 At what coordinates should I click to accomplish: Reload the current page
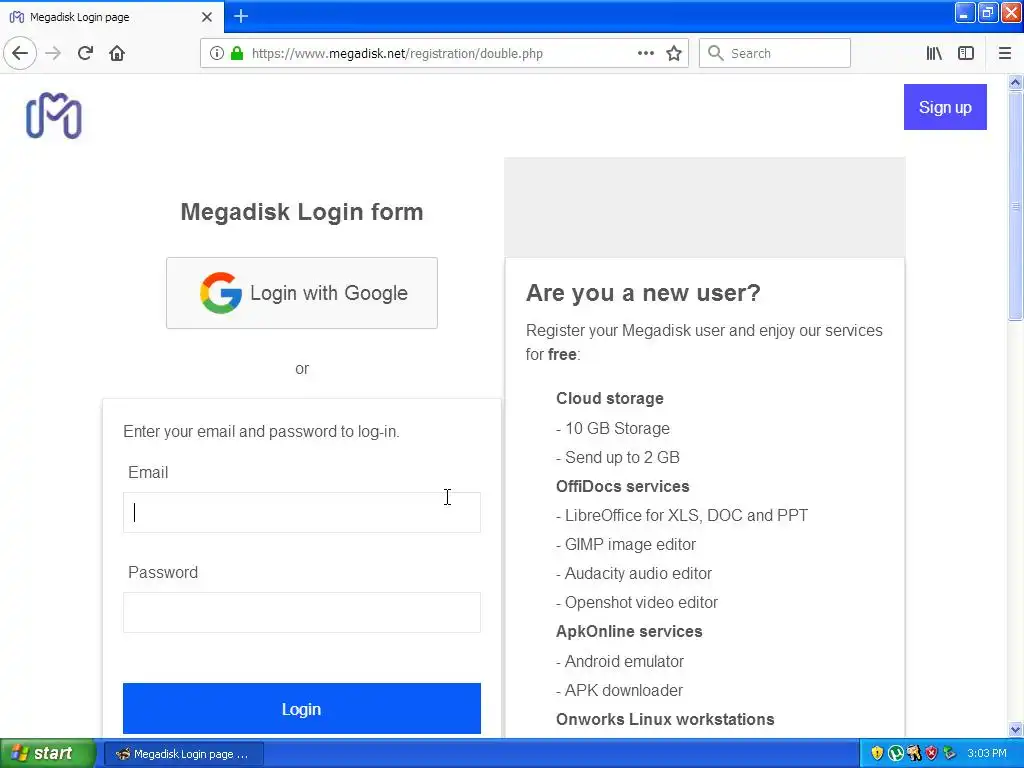click(x=85, y=53)
